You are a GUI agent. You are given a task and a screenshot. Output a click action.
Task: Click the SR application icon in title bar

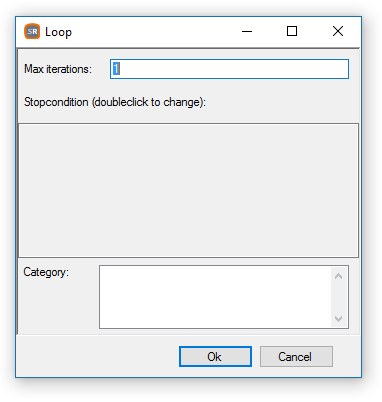32,32
